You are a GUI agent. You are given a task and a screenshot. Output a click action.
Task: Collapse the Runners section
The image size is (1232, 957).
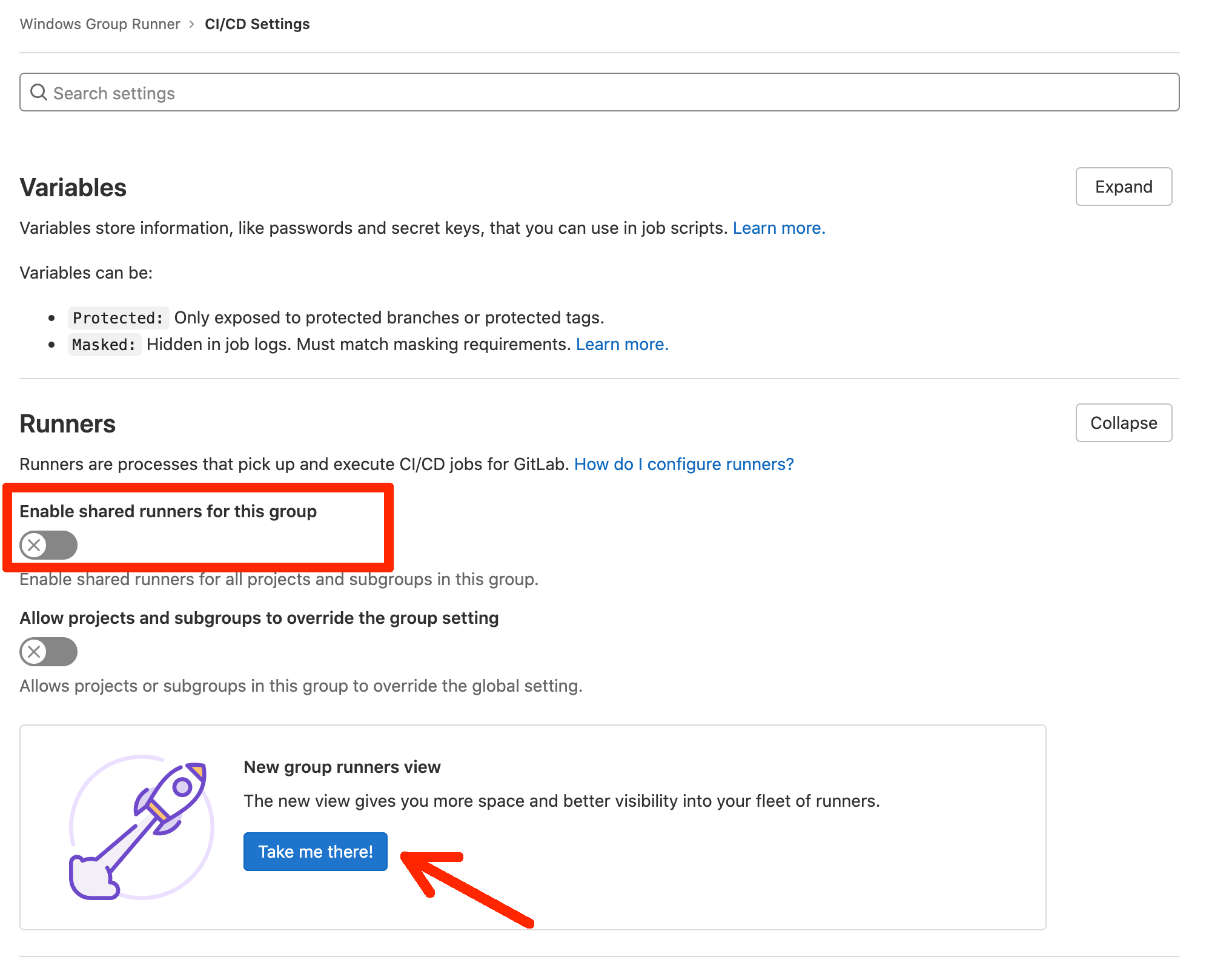click(1124, 423)
